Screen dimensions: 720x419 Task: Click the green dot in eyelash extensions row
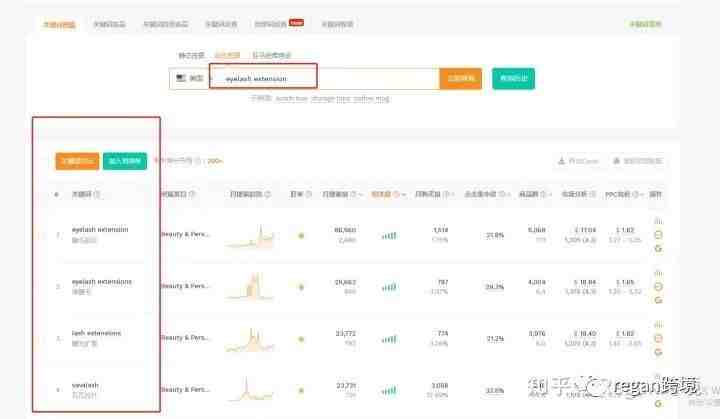click(301, 287)
